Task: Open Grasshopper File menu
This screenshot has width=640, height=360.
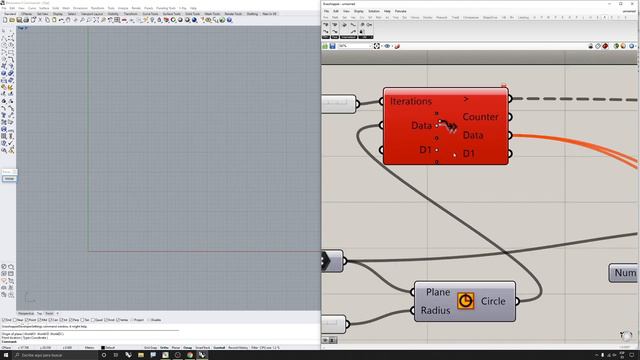Action: click(326, 11)
